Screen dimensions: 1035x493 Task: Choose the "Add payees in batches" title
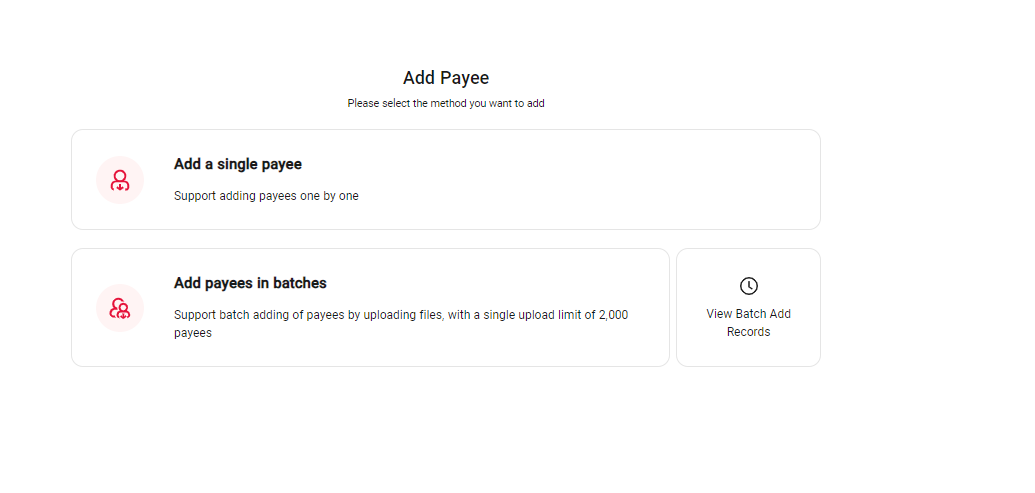point(250,283)
